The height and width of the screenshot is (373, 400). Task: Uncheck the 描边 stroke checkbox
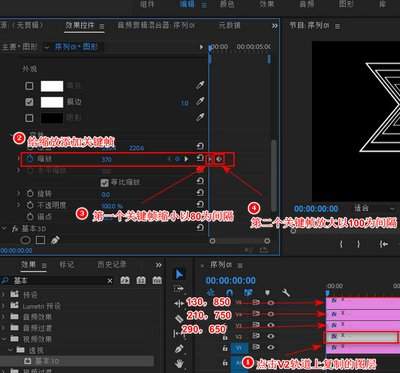coord(29,102)
